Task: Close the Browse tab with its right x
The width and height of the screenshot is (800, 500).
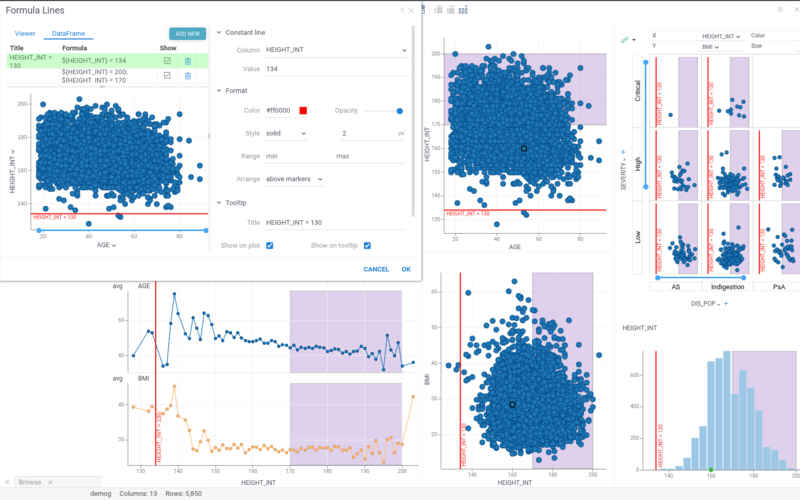Action: (50, 482)
